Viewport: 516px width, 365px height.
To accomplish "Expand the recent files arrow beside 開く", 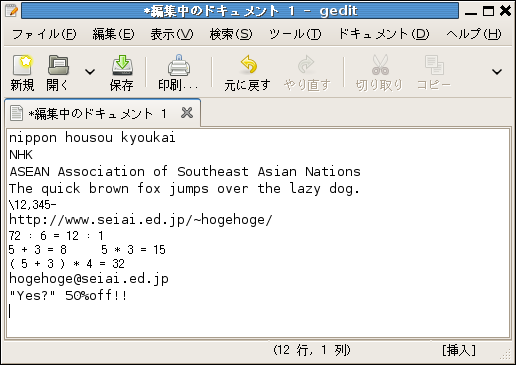I will point(90,72).
